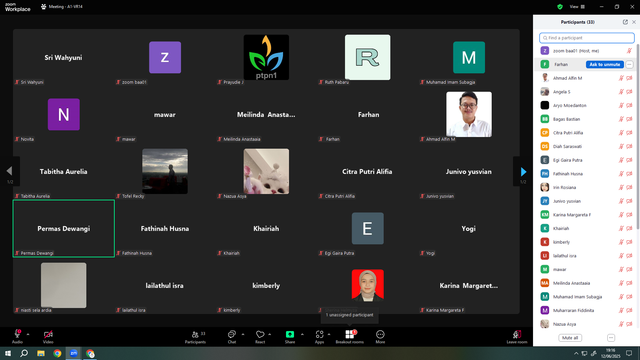The image size is (640, 360).
Task: Open the Apps button
Action: [320, 337]
